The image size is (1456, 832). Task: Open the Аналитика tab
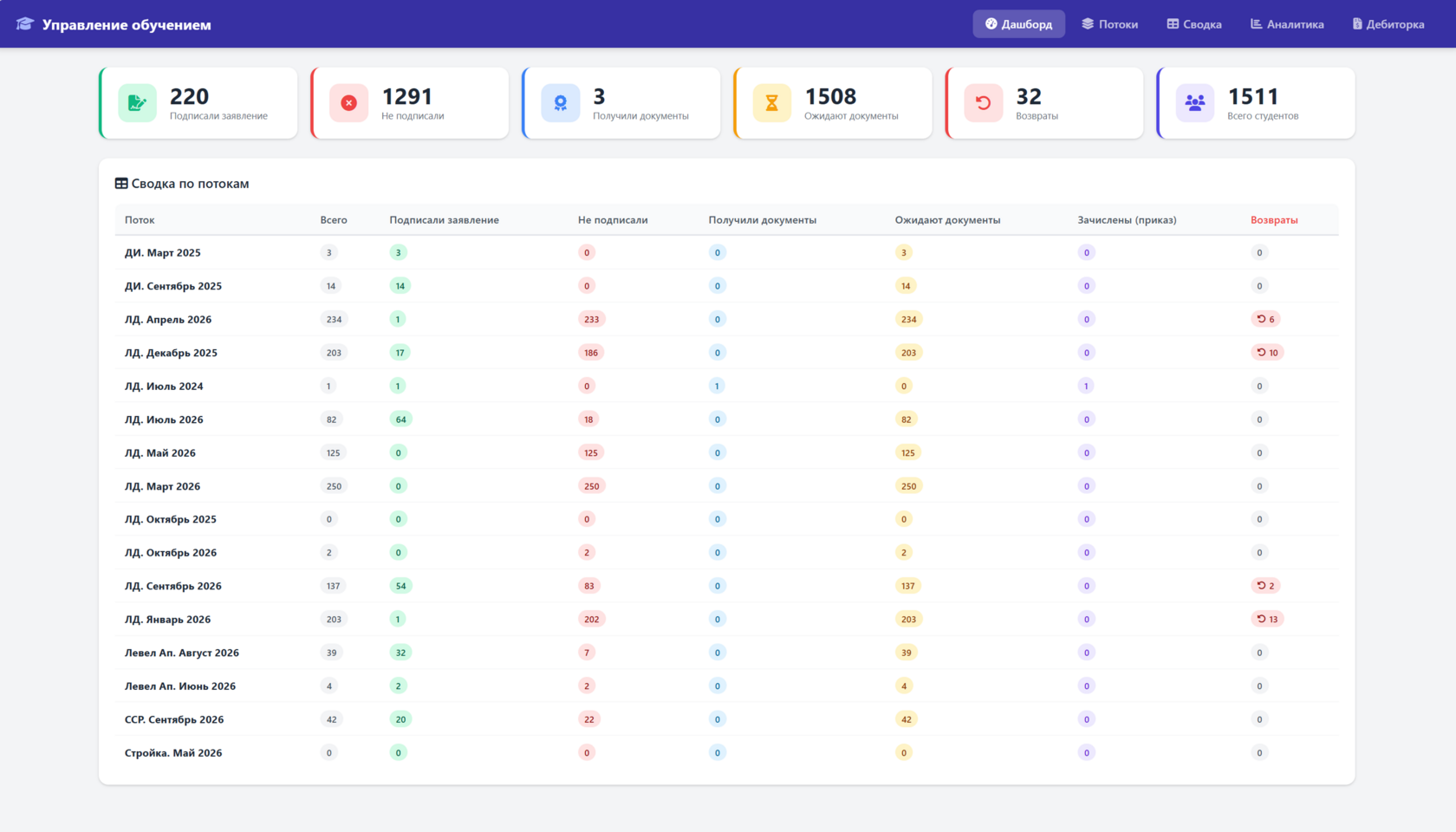(1287, 24)
